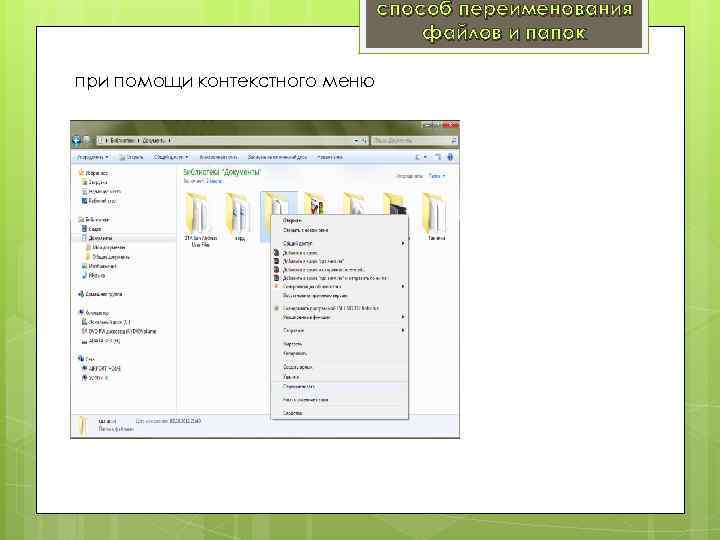This screenshot has height=540, width=720.
Task: Toggle the preview pane icon in toolbar
Action: 438,157
